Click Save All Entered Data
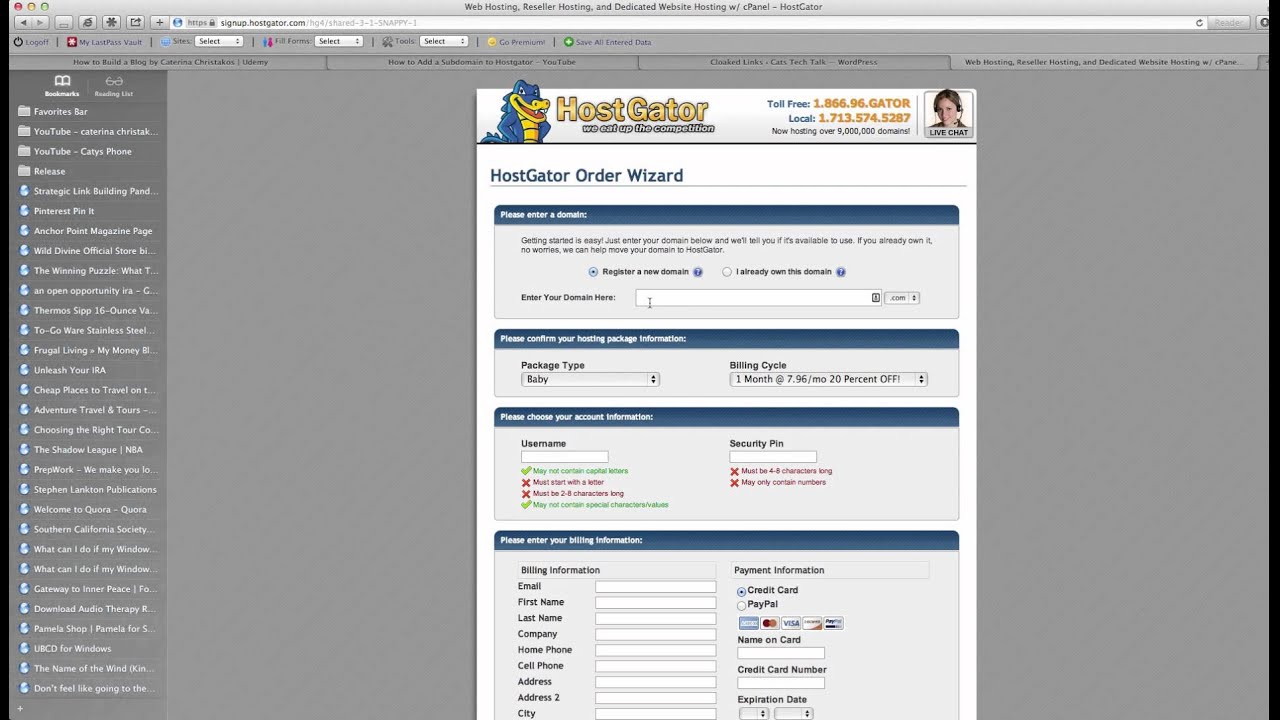 click(607, 42)
